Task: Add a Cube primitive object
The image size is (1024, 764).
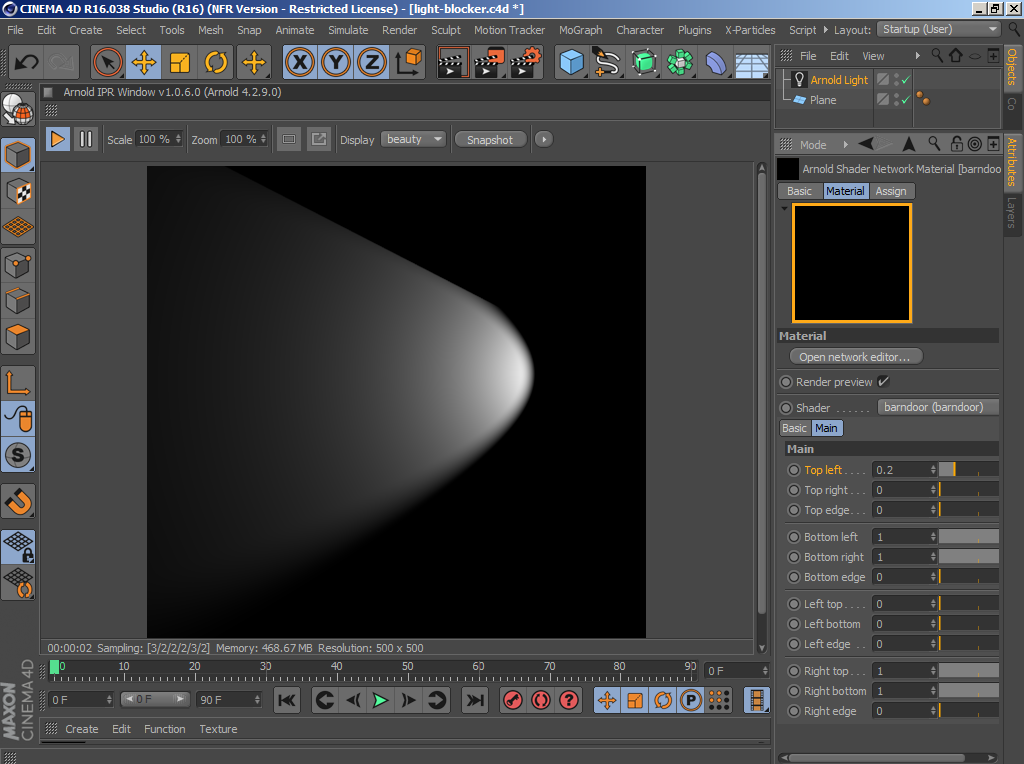Action: (x=571, y=63)
